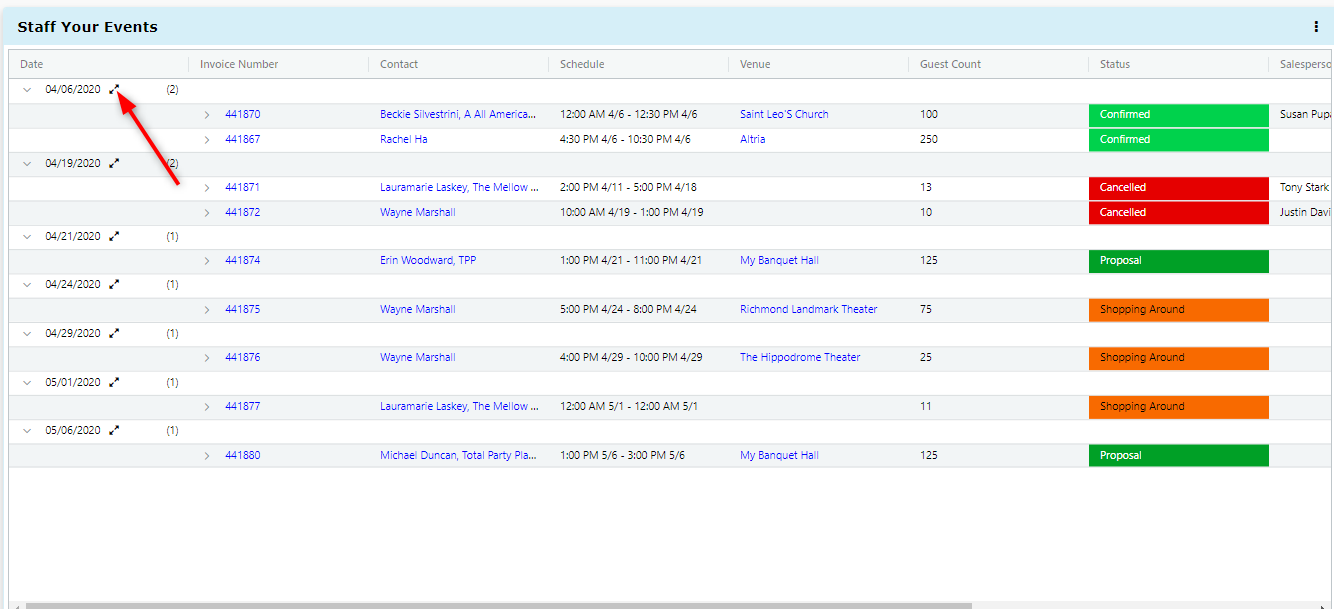Open invoice 441880 link
The width and height of the screenshot is (1334, 609).
[242, 455]
